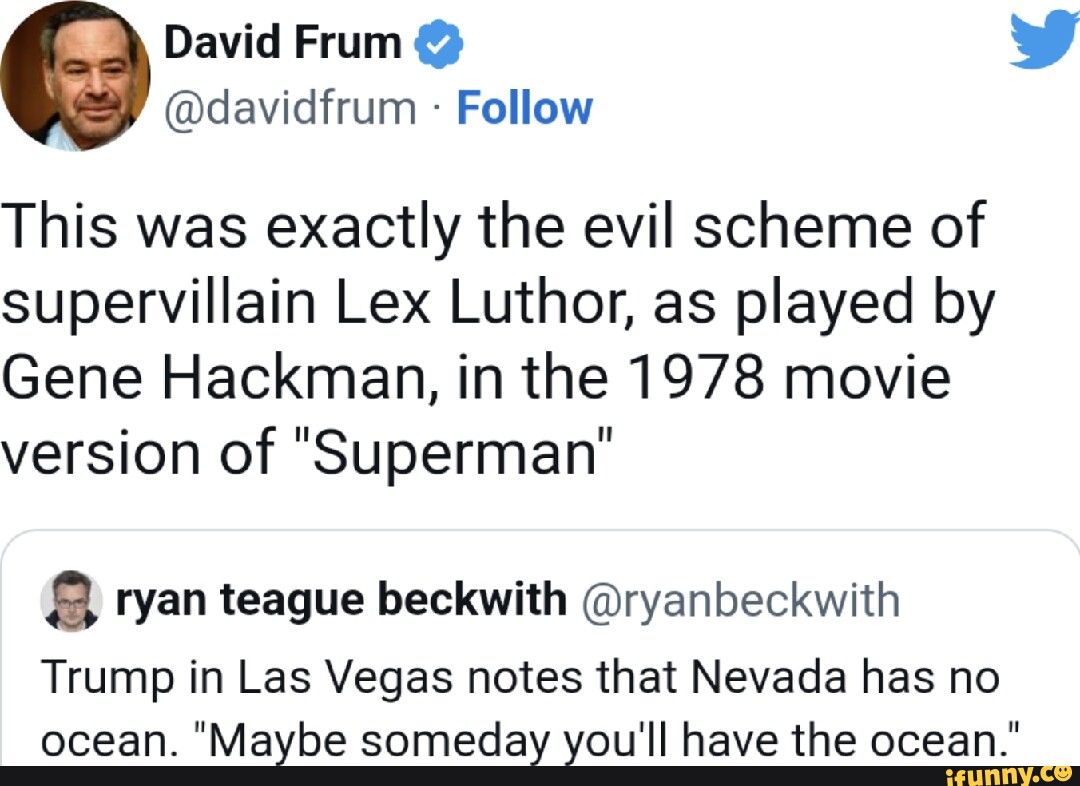Click the @davidfrum handle

[x=289, y=108]
